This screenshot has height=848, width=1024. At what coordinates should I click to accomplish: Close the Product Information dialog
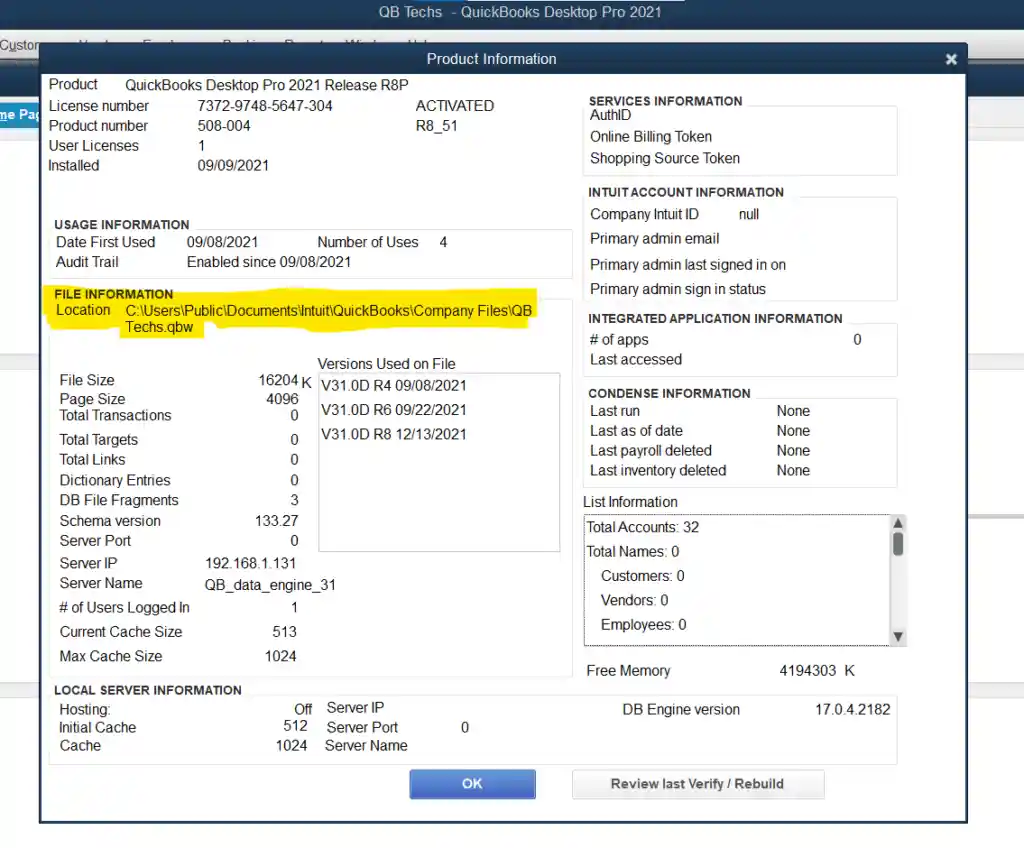point(951,59)
